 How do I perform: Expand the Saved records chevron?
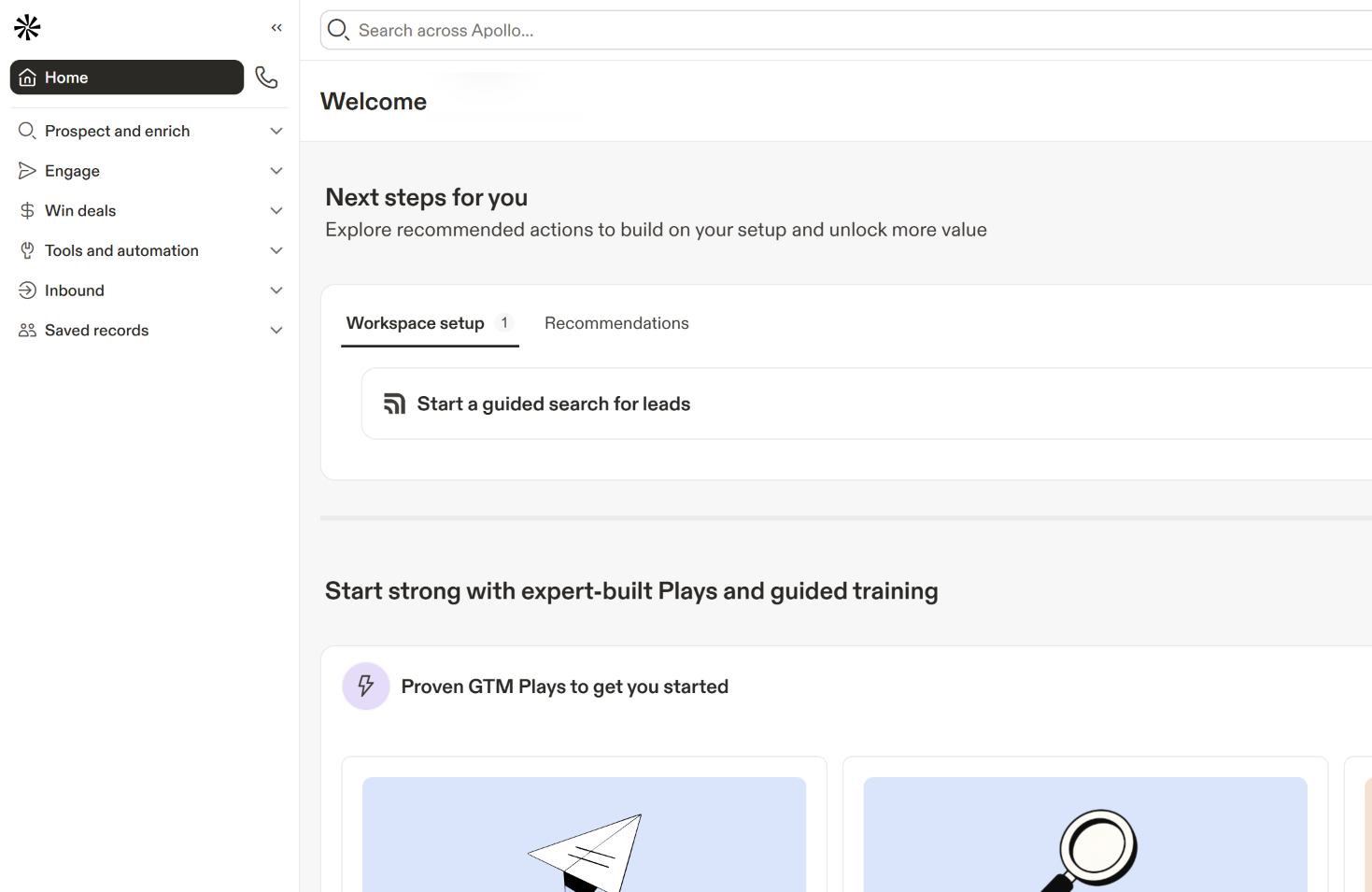tap(276, 331)
